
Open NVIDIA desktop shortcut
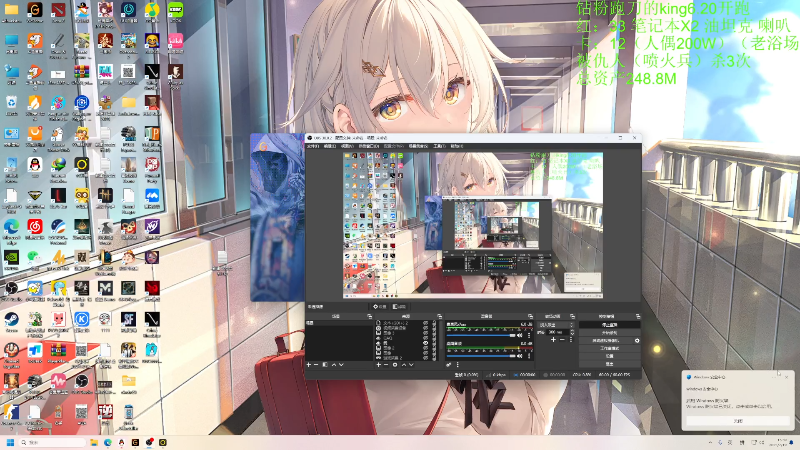tap(11, 258)
